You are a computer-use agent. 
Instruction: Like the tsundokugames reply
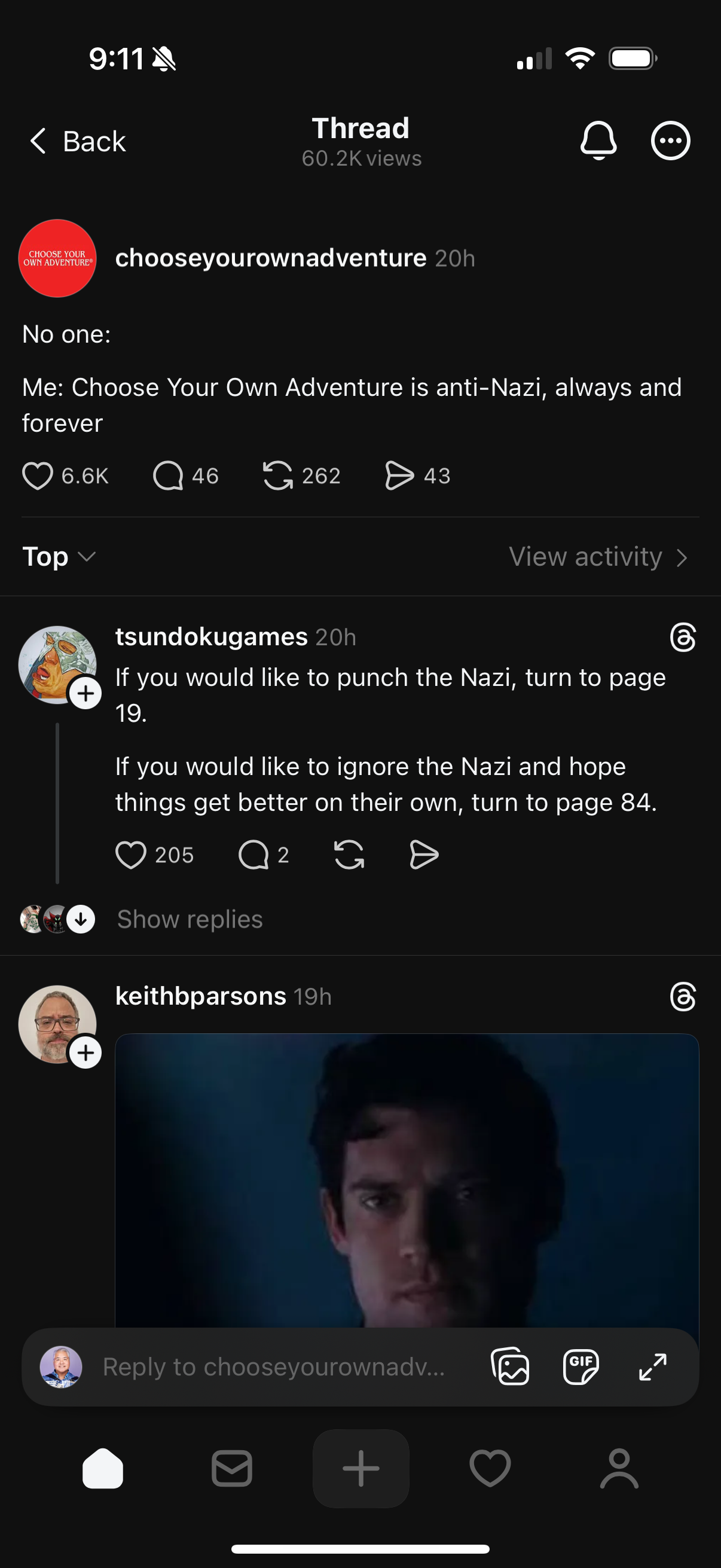click(131, 855)
